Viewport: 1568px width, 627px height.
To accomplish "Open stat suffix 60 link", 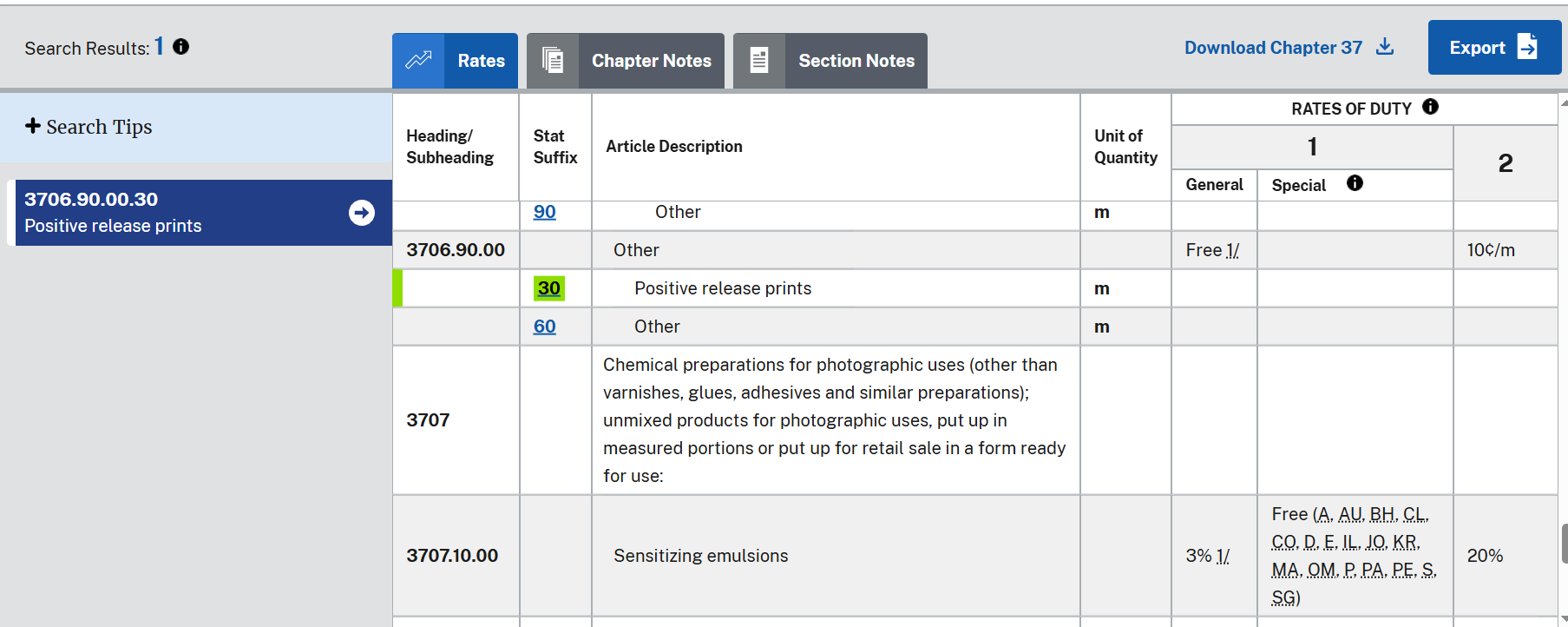I will 544,327.
